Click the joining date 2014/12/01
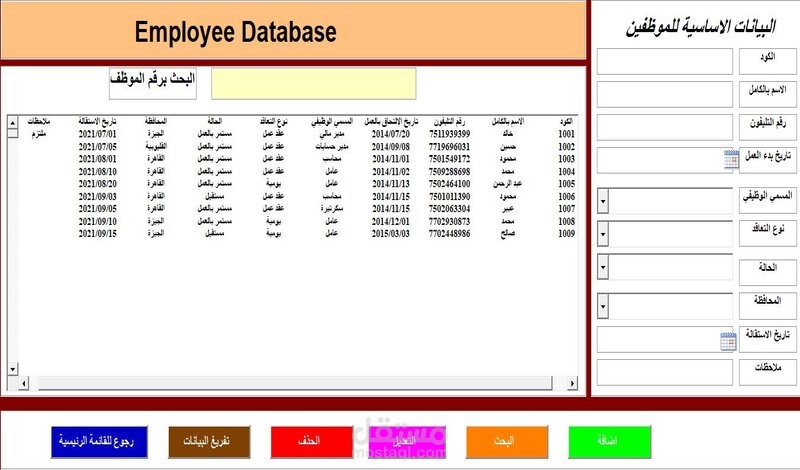This screenshot has height=470, width=800. (x=390, y=221)
